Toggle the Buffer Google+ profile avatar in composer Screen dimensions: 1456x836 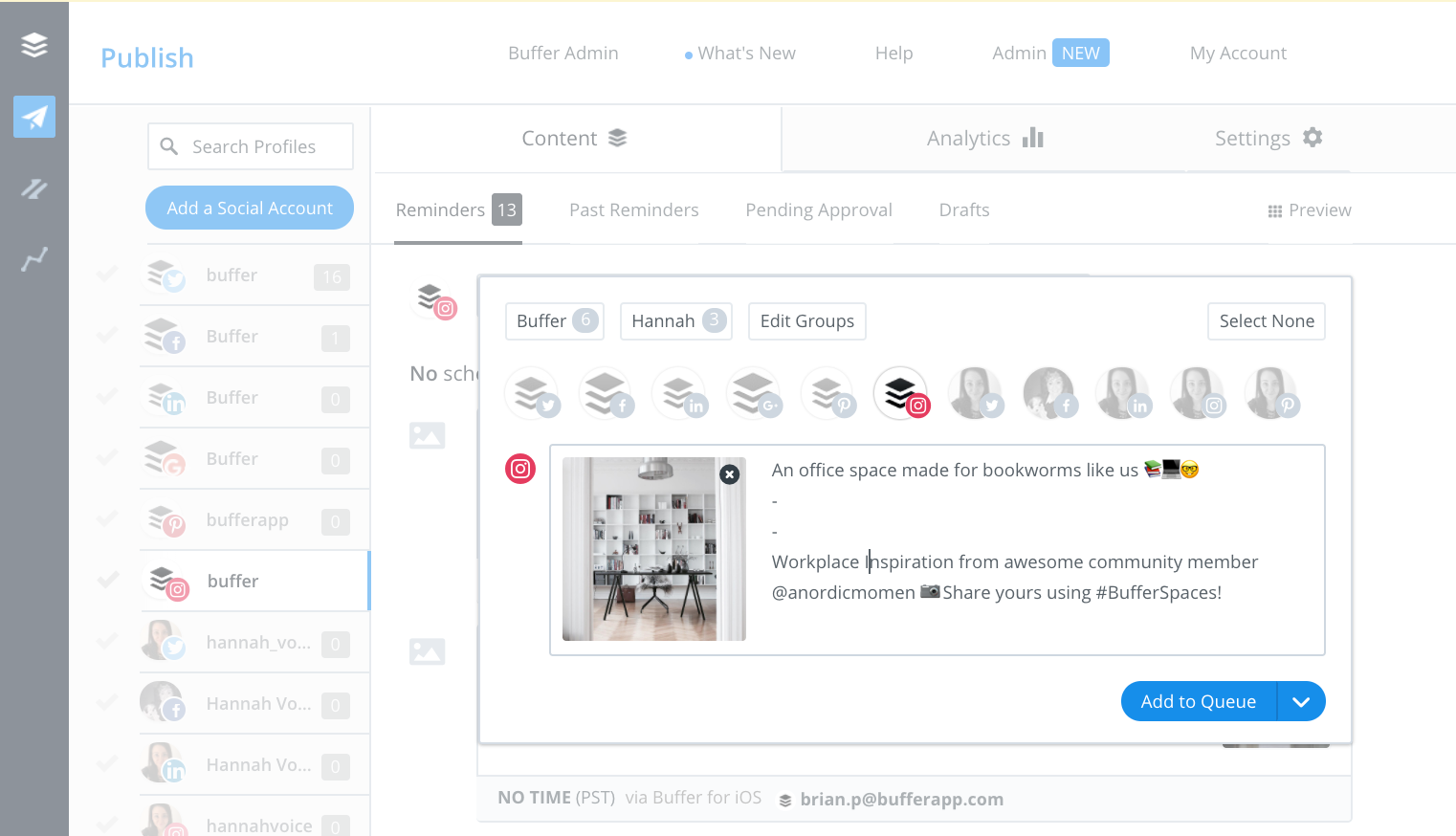coord(755,393)
